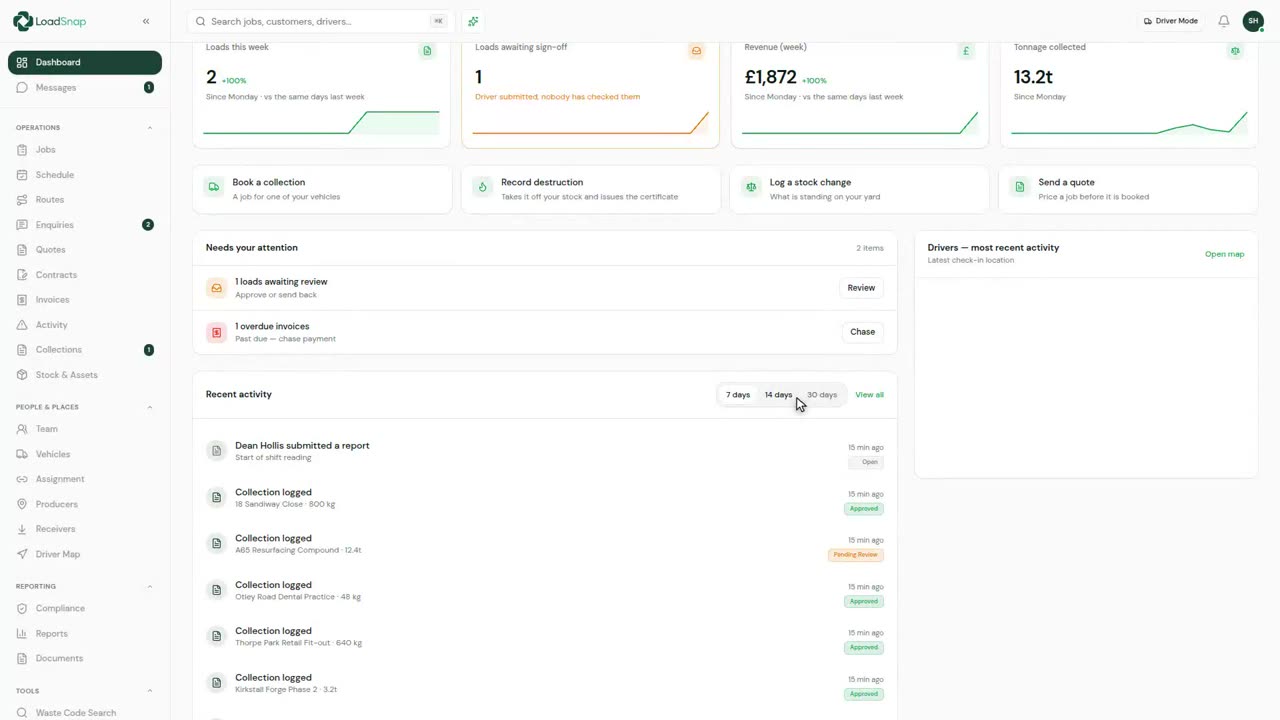Click the Revenue pound sign icon
Viewport: 1280px width, 720px height.
click(966, 51)
